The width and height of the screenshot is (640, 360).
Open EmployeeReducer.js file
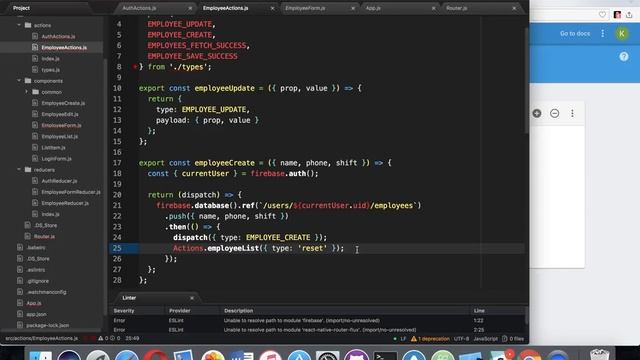tap(64, 203)
